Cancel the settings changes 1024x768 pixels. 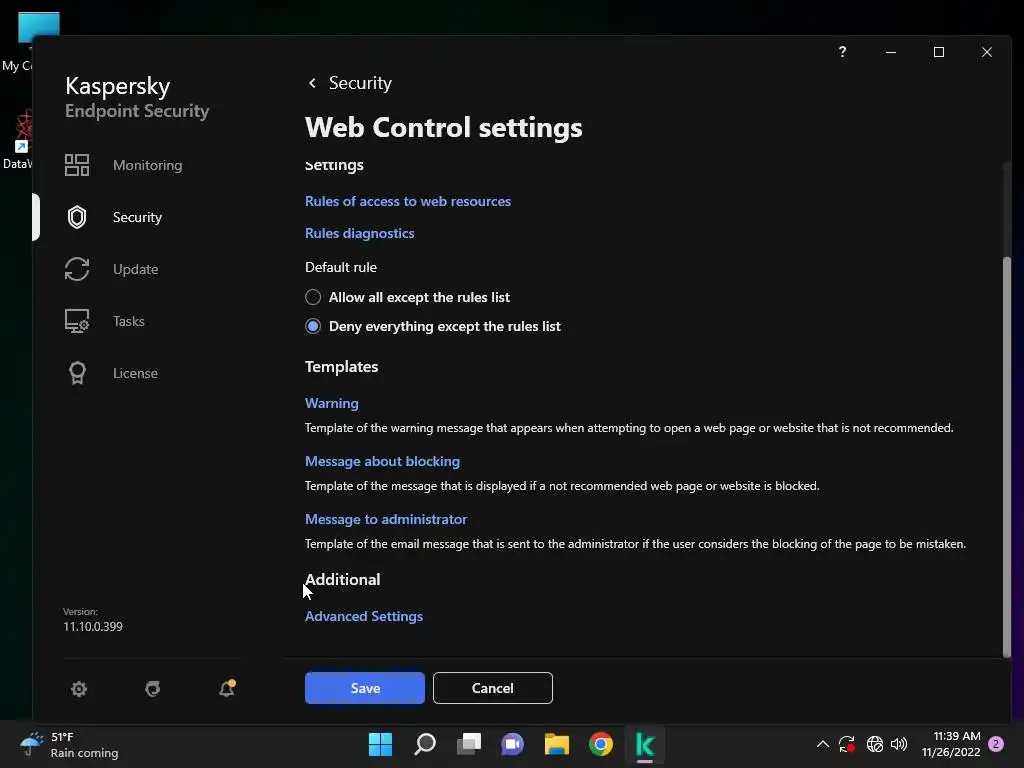[x=492, y=688]
